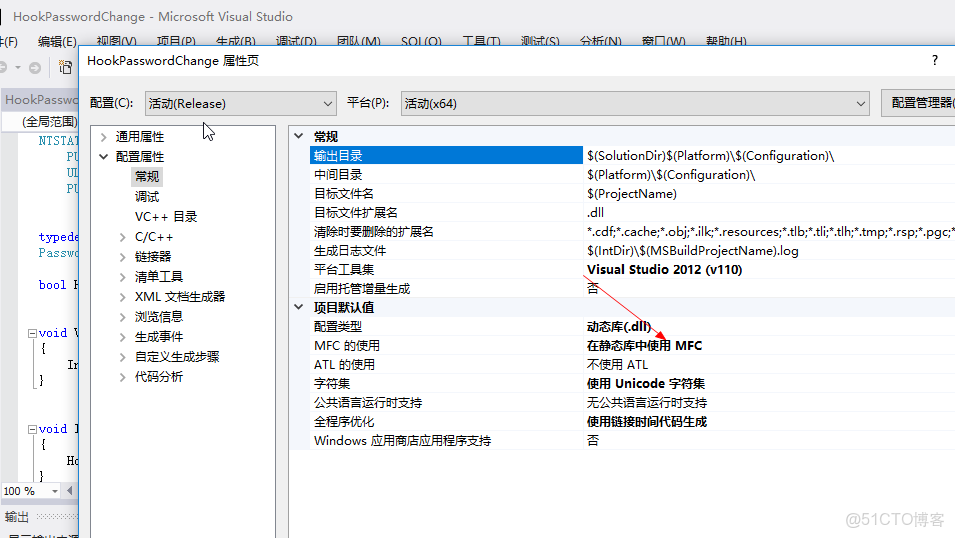Switch to the HookPassword editor tab
Image resolution: width=955 pixels, height=538 pixels.
[x=40, y=99]
